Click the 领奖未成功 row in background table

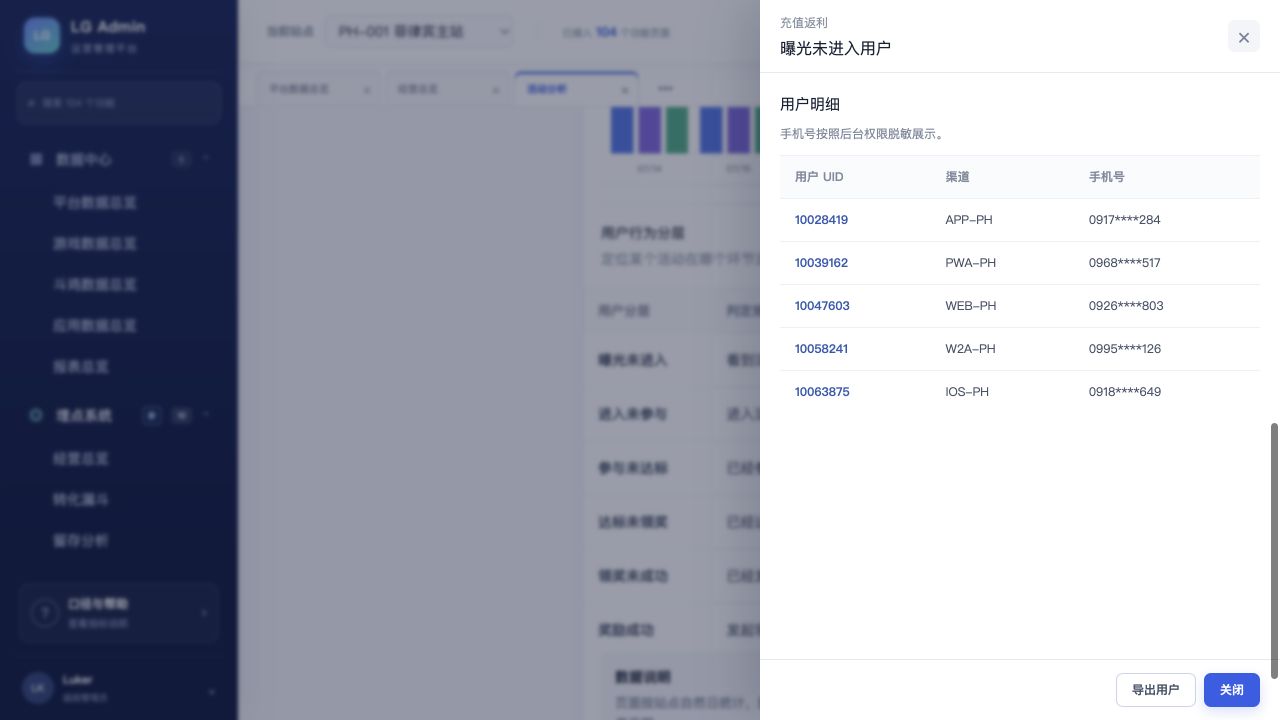click(672, 576)
